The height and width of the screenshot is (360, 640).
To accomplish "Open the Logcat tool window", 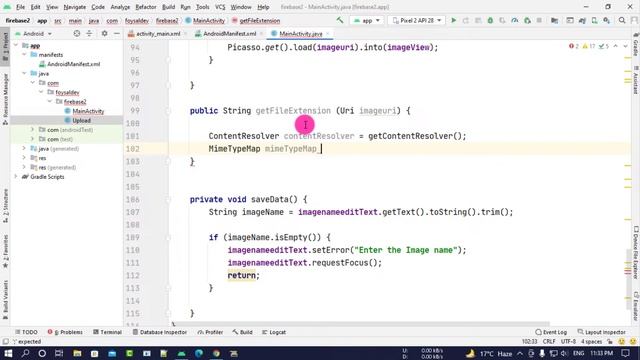I will pyautogui.click(x=274, y=332).
